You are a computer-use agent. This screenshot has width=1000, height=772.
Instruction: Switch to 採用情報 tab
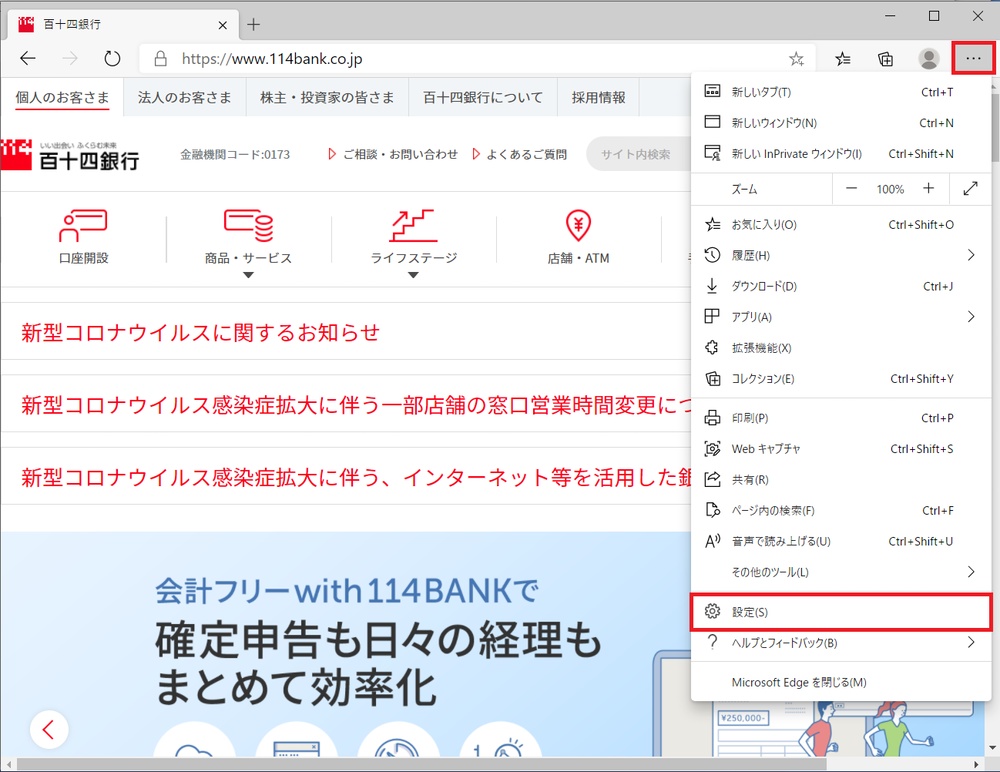coord(598,98)
